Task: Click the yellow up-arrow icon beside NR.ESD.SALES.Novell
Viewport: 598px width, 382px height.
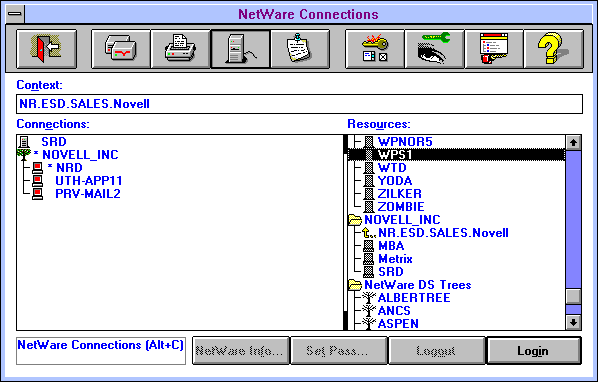Action: pos(368,233)
